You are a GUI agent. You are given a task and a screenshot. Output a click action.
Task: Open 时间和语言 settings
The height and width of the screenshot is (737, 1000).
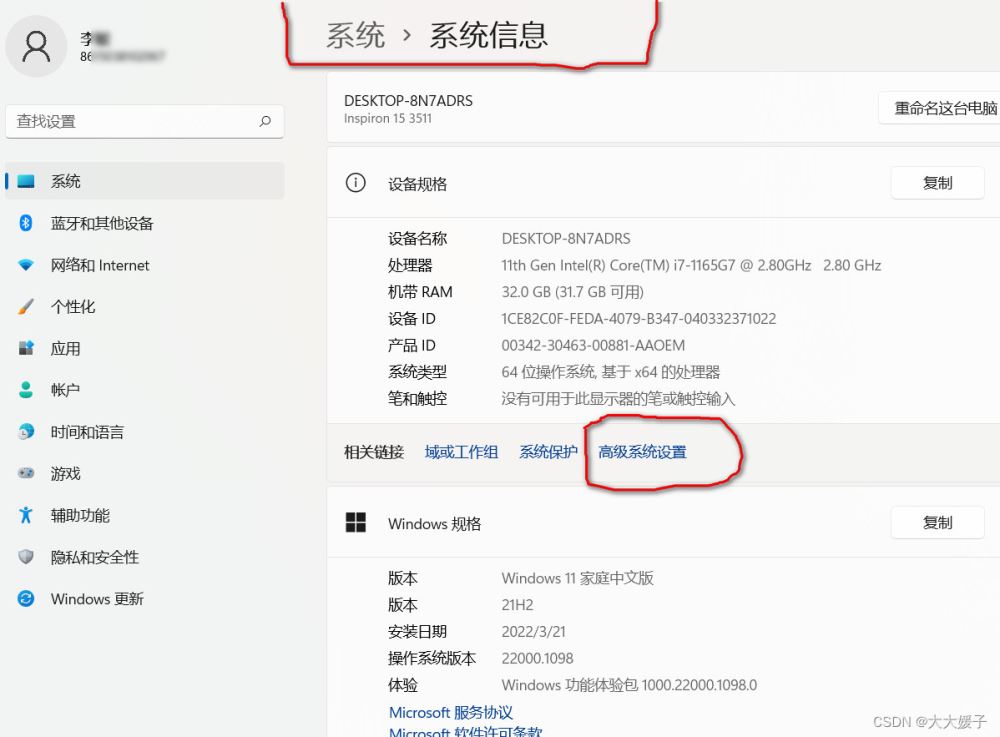click(x=145, y=432)
